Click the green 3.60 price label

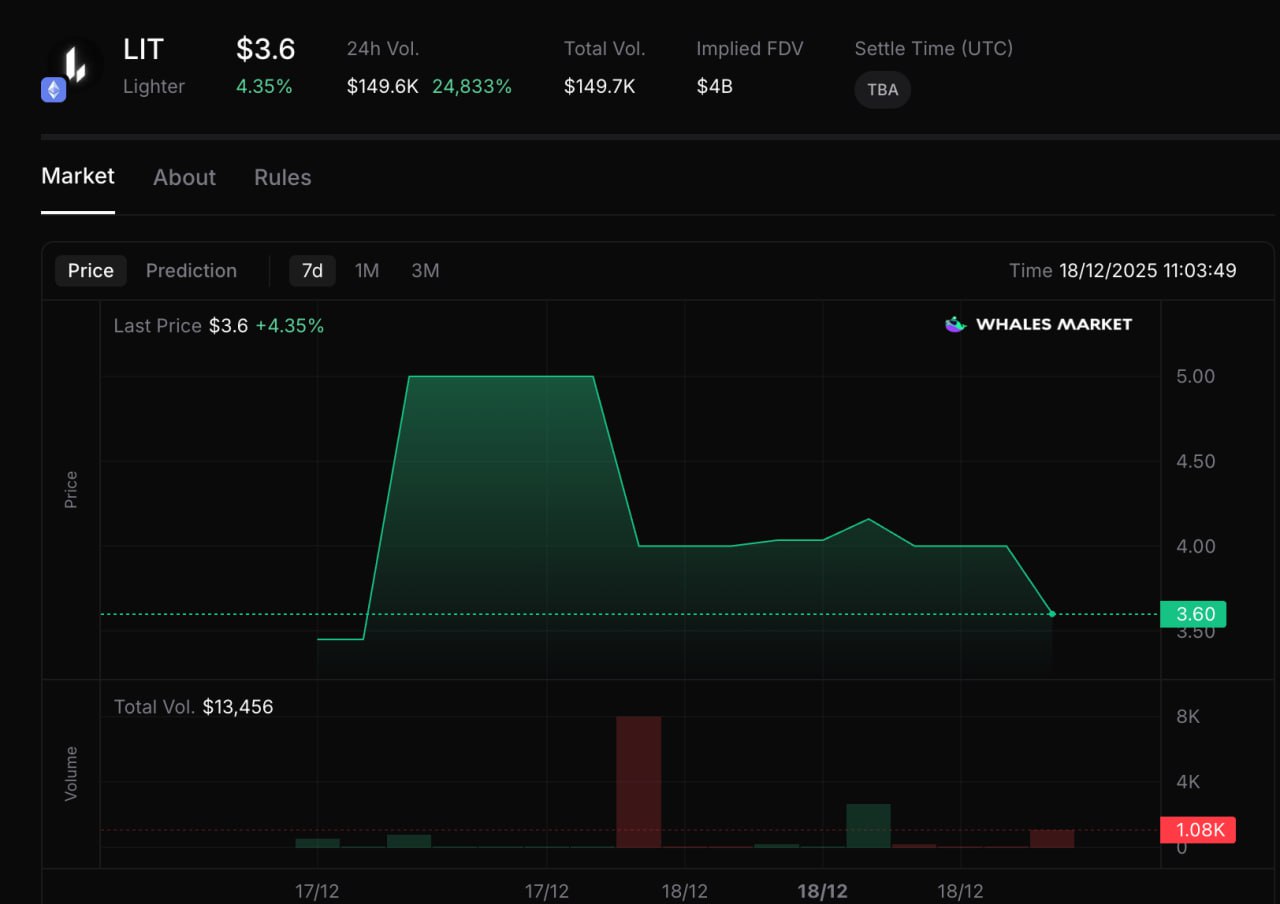click(1192, 614)
